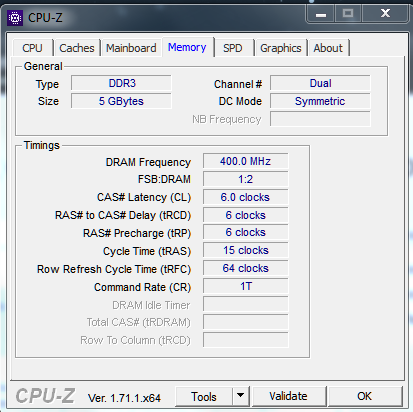The image size is (413, 412).
Task: Select the 6.0 clocks CAS Latency value
Action: pyautogui.click(x=246, y=197)
